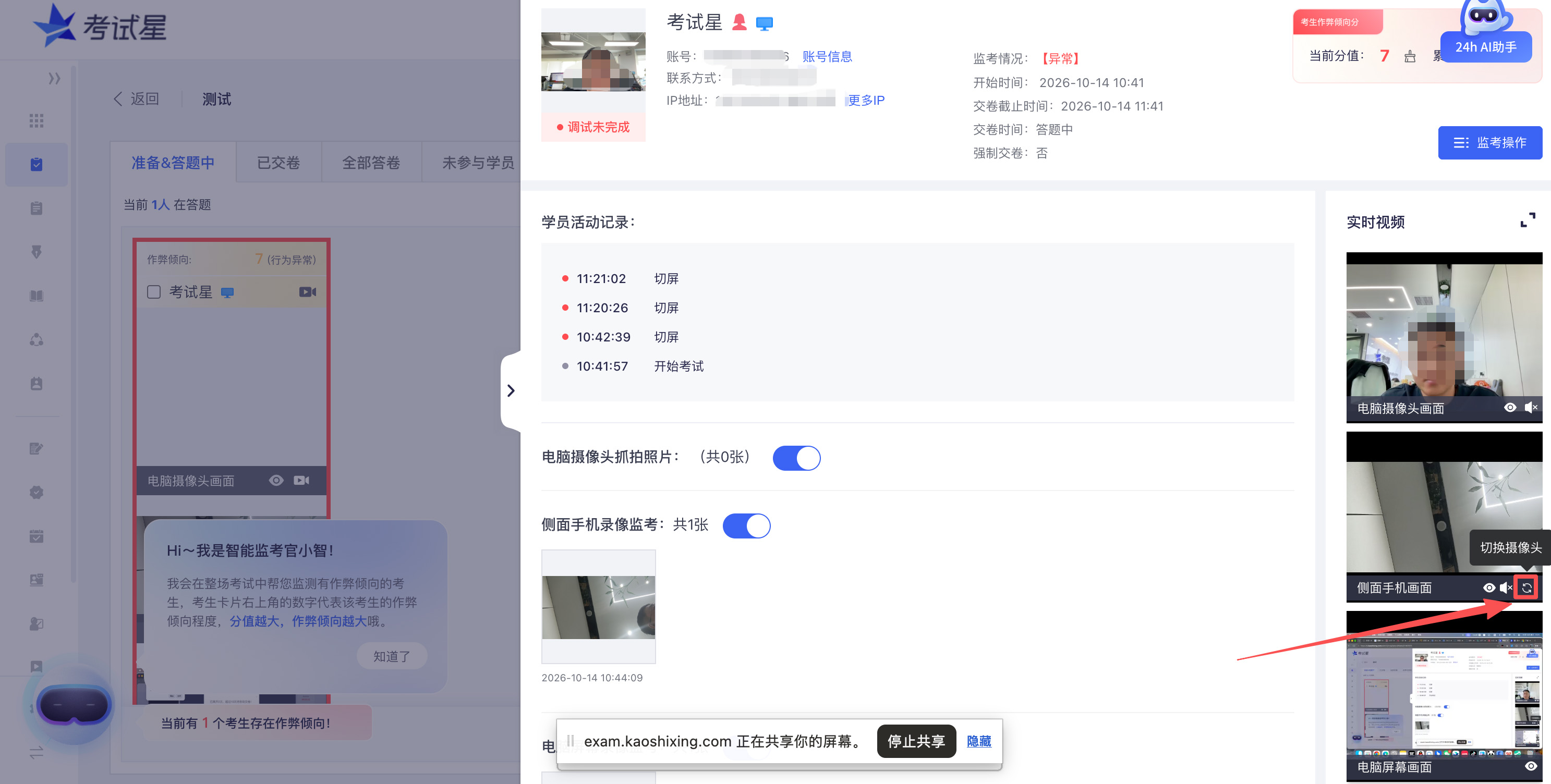Toggle eye icon on 电脑摄像头画面 in 实时视频
This screenshot has height=784, width=1551.
[1509, 408]
